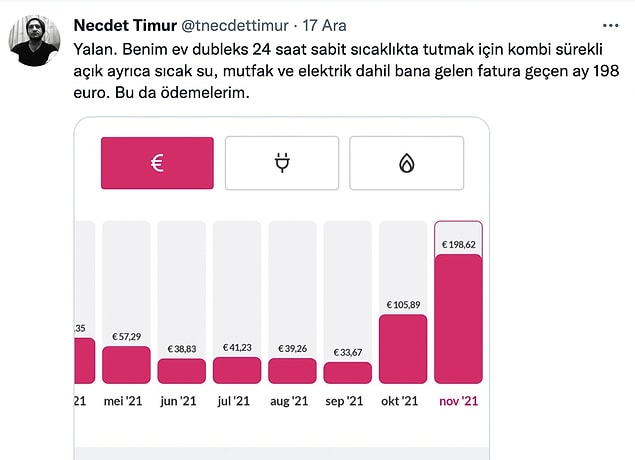Screen dimensions: 635x460
Task: Click the € 105,89 amount label
Action: pyautogui.click(x=403, y=305)
